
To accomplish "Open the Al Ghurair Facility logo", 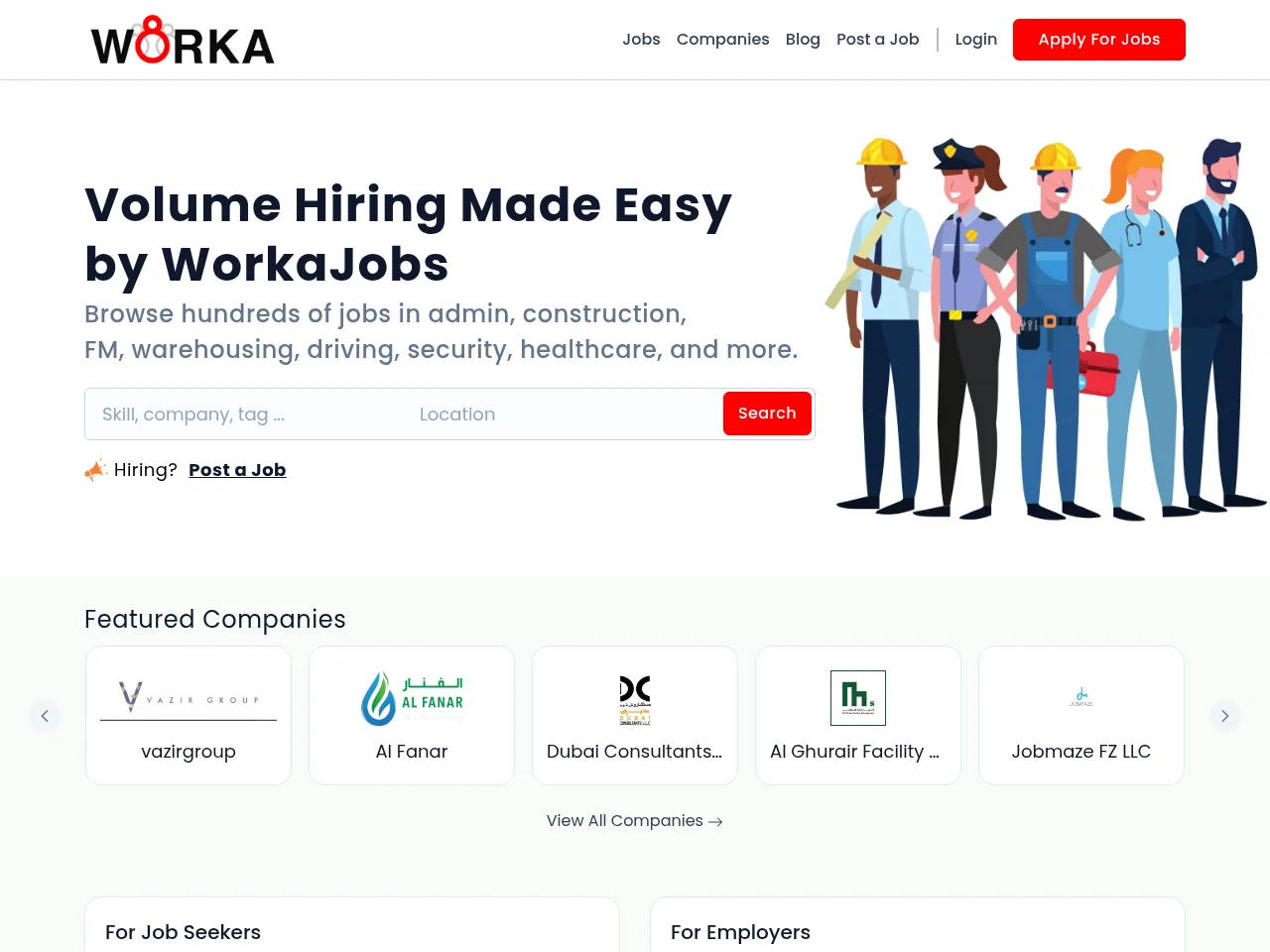I will point(858,698).
